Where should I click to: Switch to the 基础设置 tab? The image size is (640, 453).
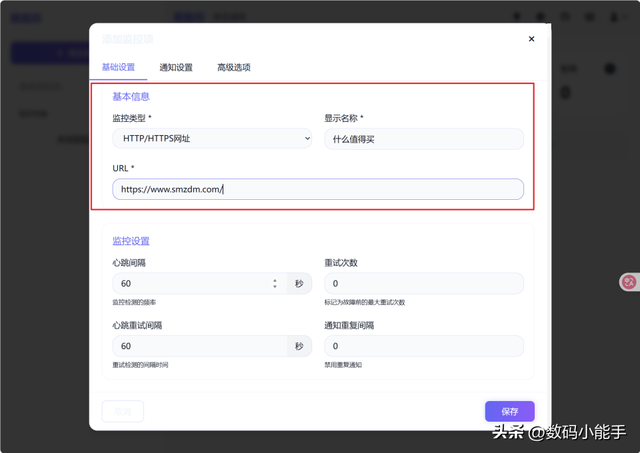pyautogui.click(x=118, y=67)
